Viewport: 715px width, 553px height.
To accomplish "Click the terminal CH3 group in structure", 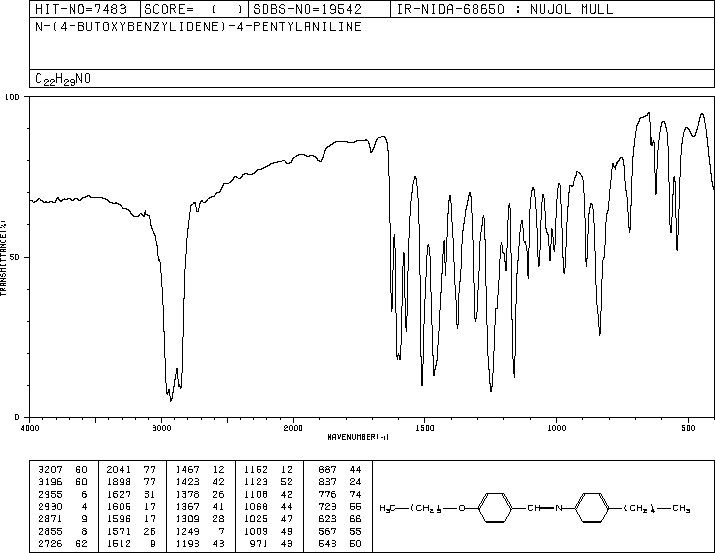I will click(681, 508).
